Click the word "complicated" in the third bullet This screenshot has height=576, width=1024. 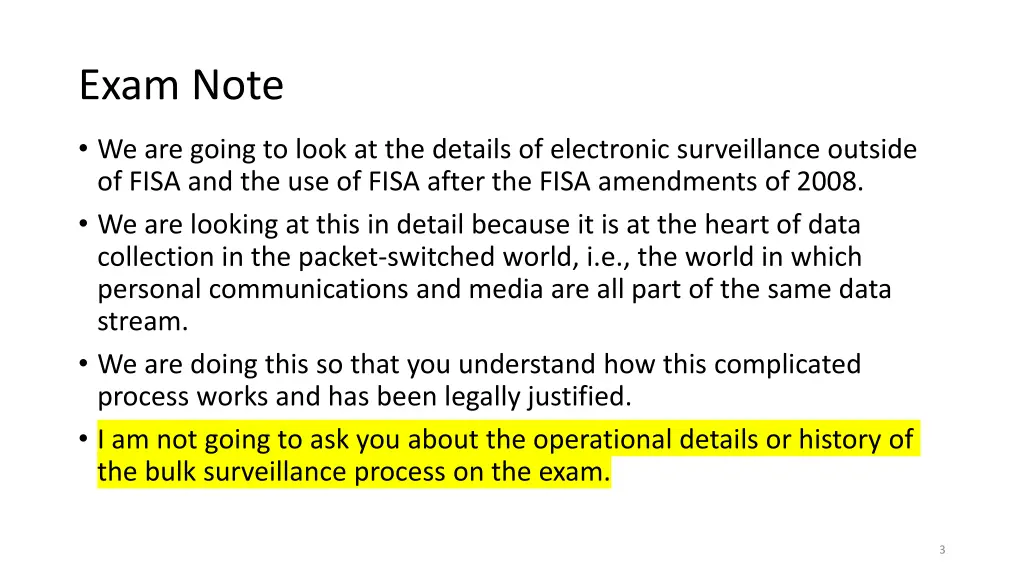click(x=787, y=365)
